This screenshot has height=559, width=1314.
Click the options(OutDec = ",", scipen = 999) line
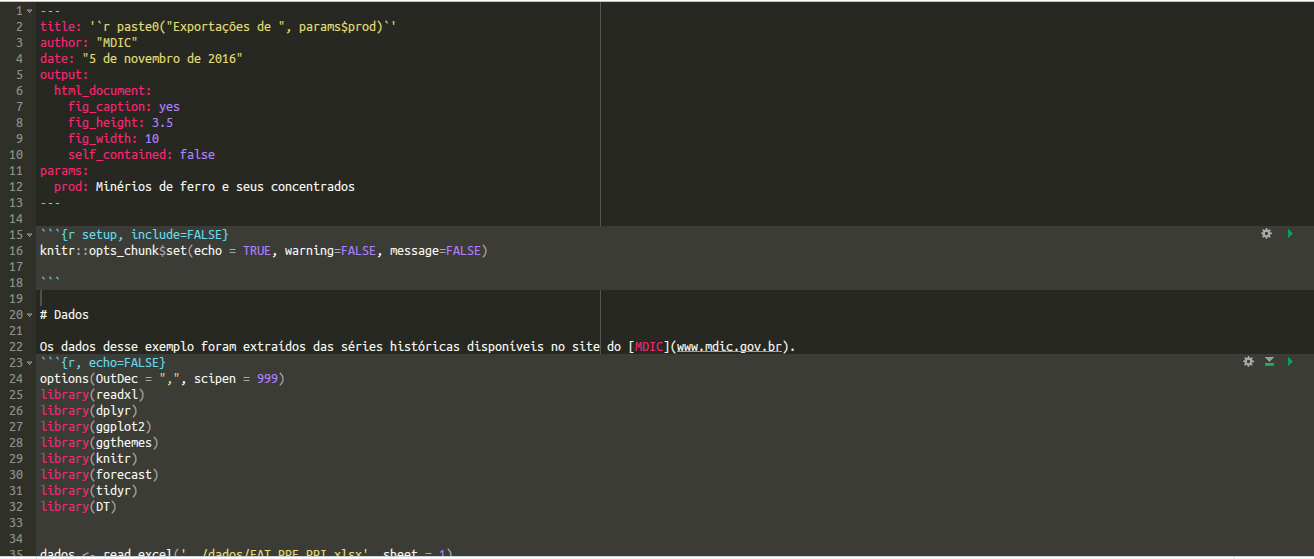[x=162, y=378]
